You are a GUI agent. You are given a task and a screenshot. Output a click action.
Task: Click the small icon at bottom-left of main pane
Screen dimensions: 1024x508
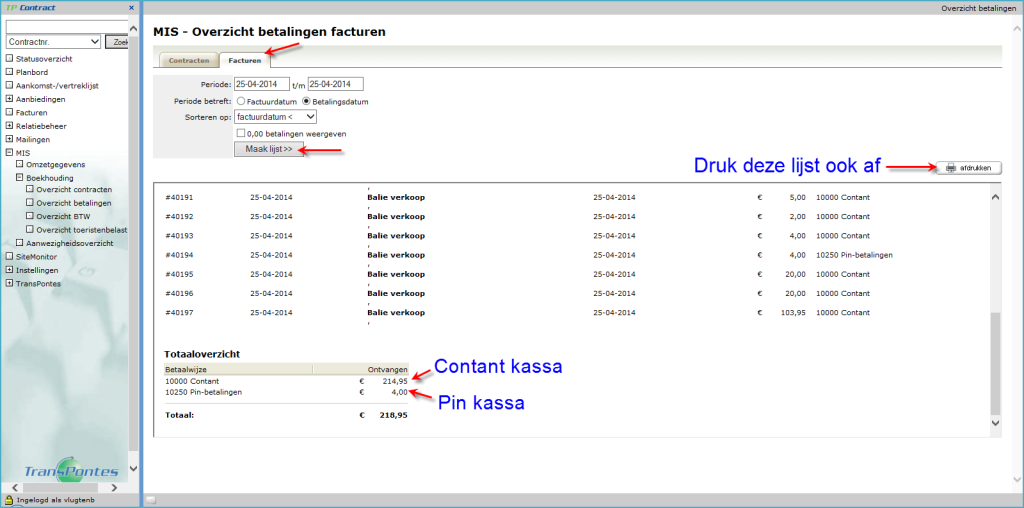[x=150, y=499]
